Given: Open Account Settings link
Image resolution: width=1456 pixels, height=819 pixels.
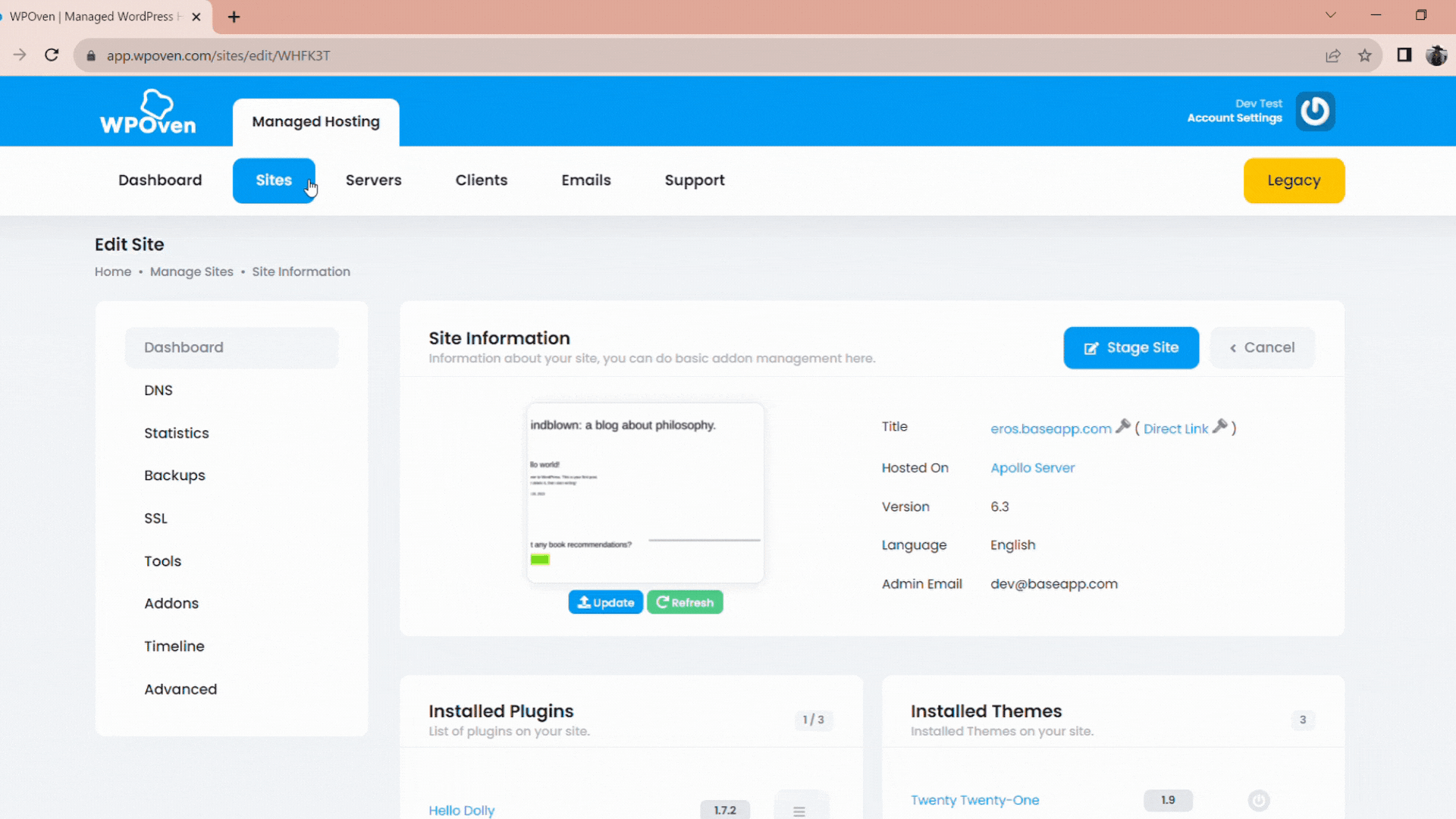Looking at the screenshot, I should 1235,118.
